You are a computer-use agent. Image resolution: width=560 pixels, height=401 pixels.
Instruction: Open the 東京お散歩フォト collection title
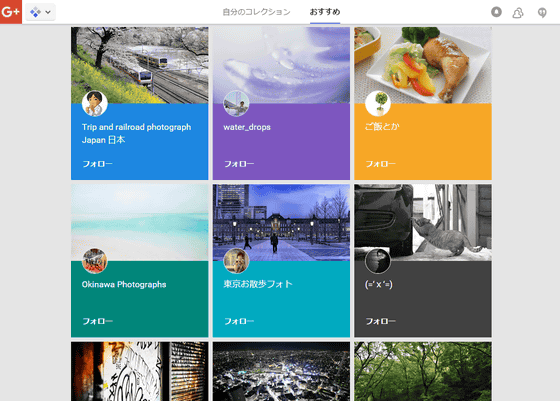point(258,284)
